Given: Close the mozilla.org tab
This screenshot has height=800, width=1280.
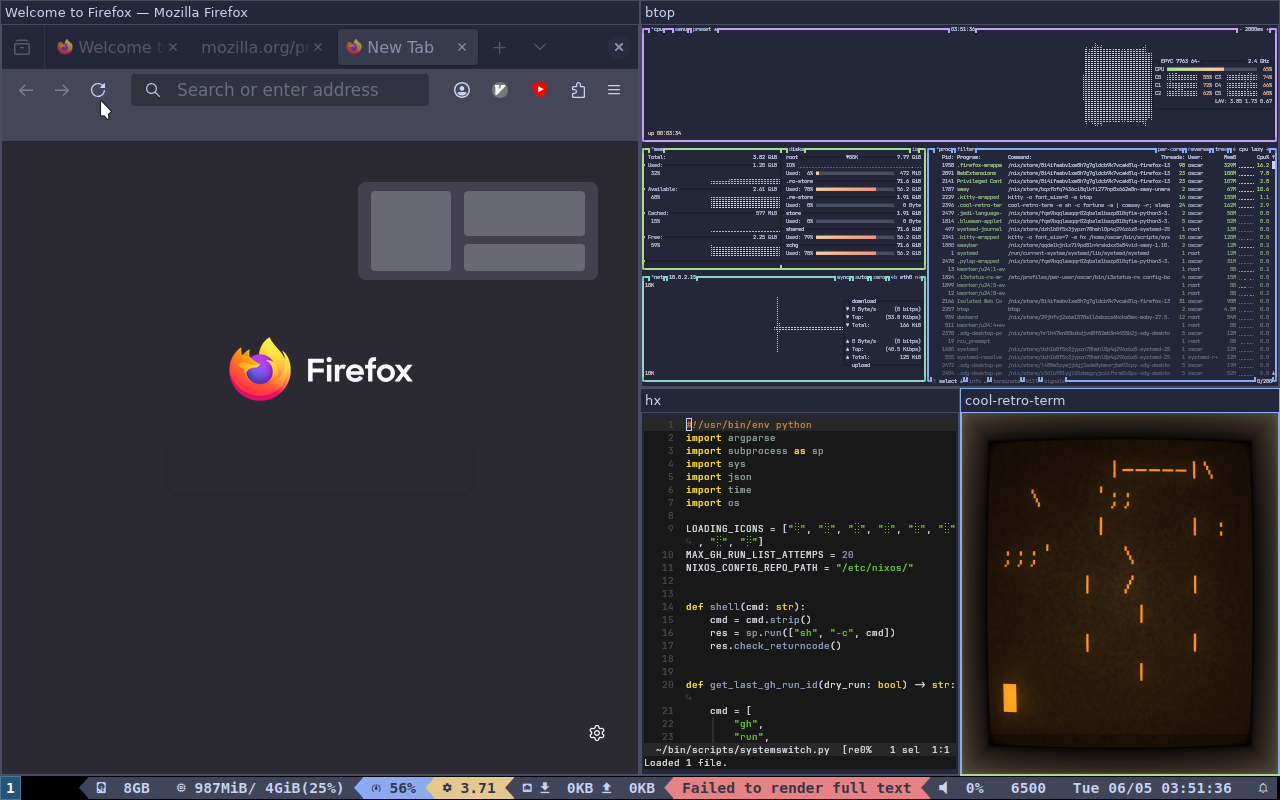Looking at the screenshot, I should coord(319,47).
